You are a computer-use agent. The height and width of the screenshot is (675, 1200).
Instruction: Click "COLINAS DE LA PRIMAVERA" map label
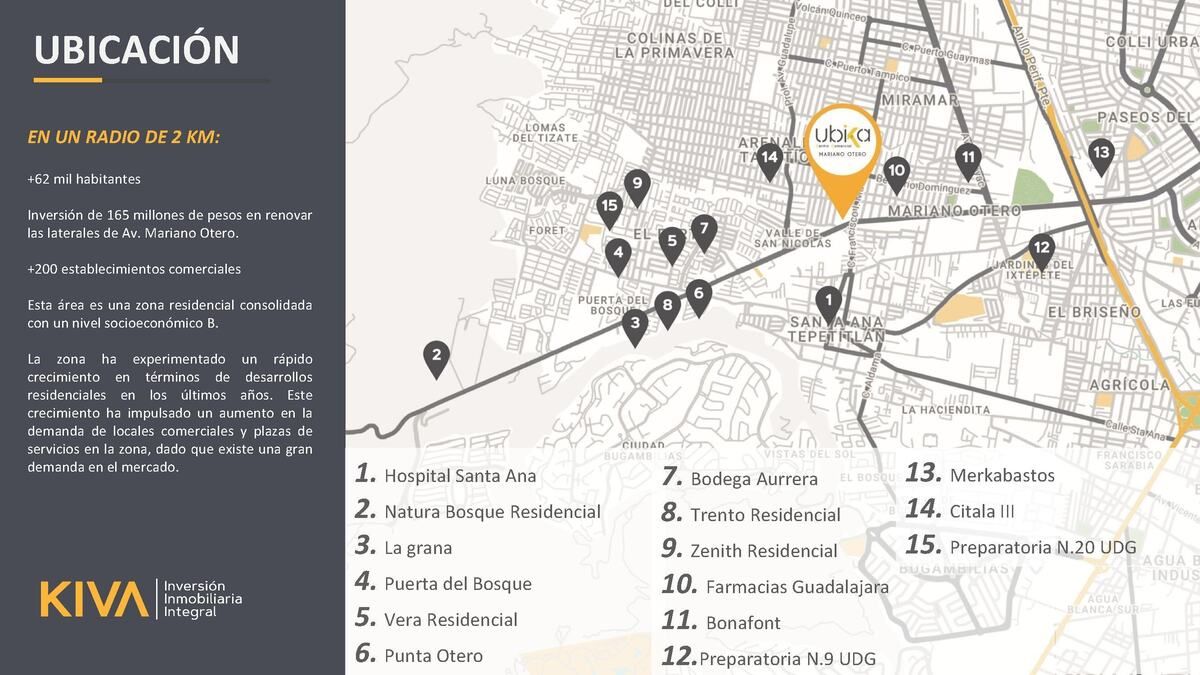pos(674,45)
